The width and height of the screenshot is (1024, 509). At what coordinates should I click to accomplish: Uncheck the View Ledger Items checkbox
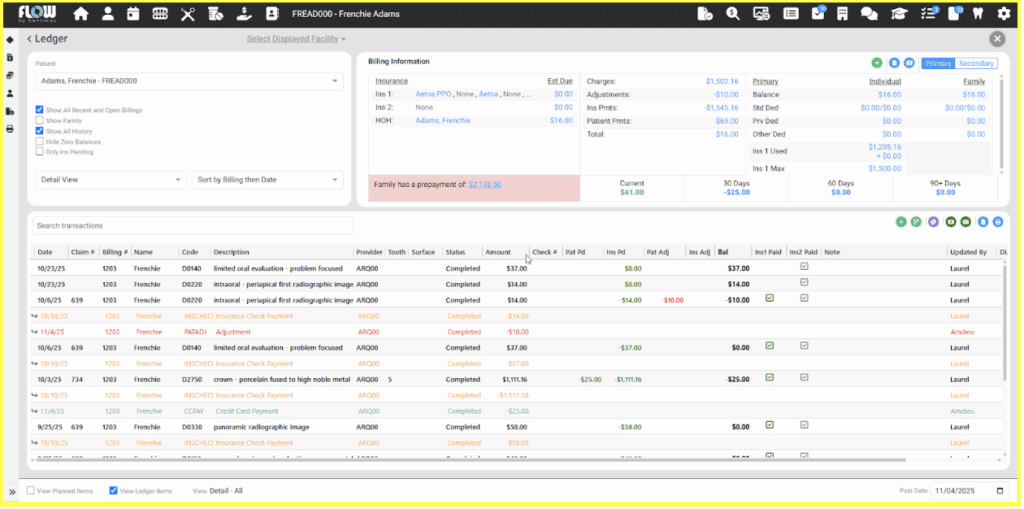click(113, 491)
